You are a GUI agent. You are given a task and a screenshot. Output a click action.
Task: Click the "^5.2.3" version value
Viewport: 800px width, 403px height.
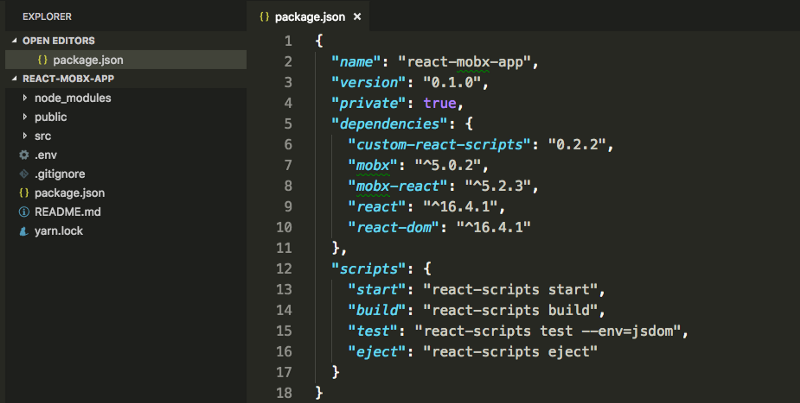pyautogui.click(x=498, y=186)
